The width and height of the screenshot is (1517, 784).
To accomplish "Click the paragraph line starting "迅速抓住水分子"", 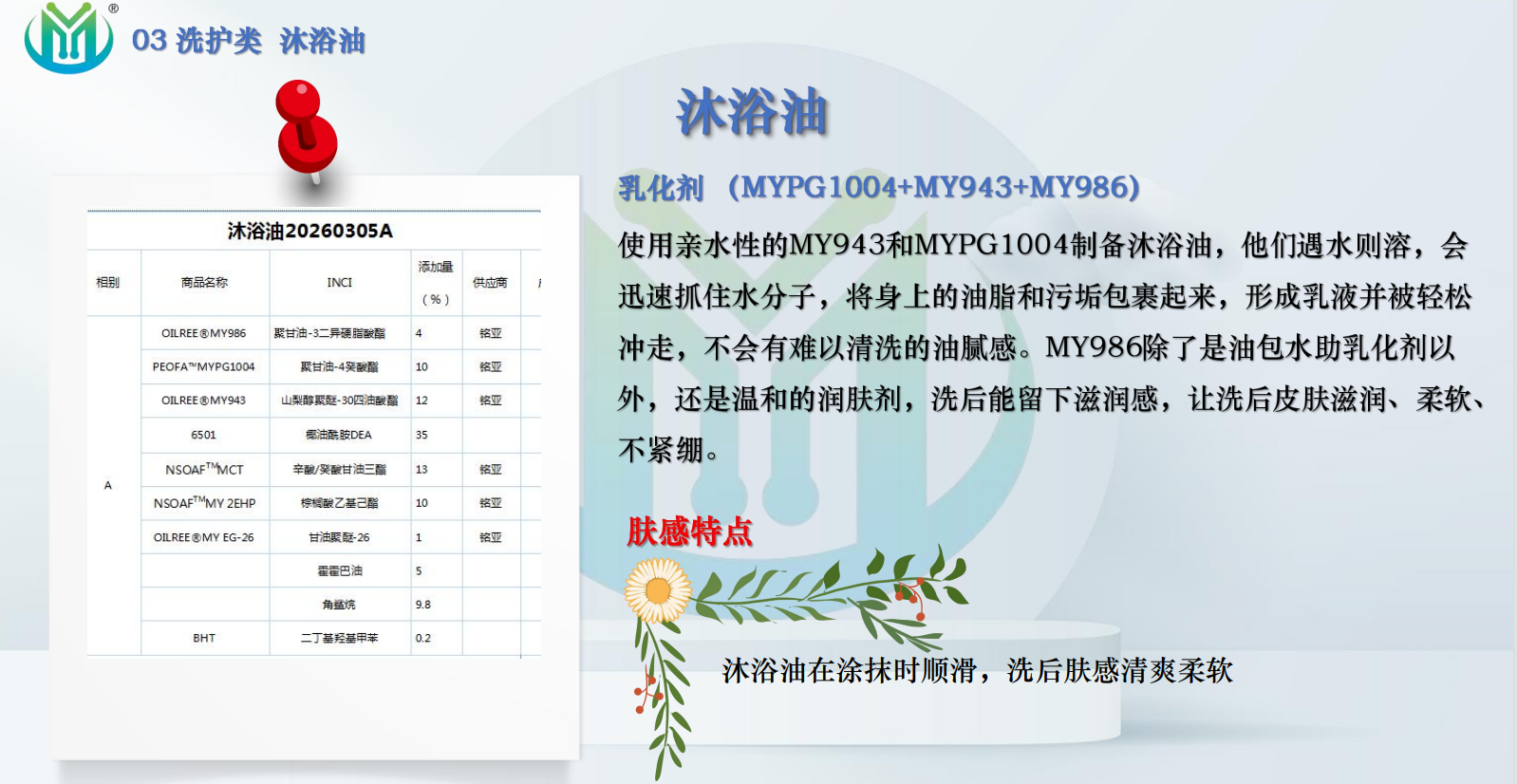I will click(1044, 297).
